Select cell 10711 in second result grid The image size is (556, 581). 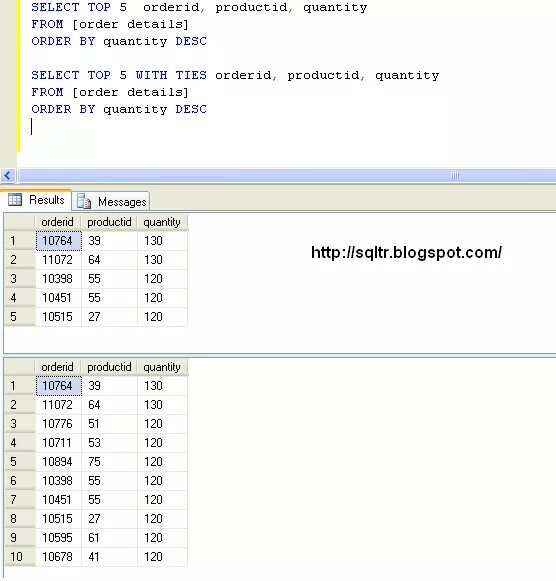click(59, 443)
